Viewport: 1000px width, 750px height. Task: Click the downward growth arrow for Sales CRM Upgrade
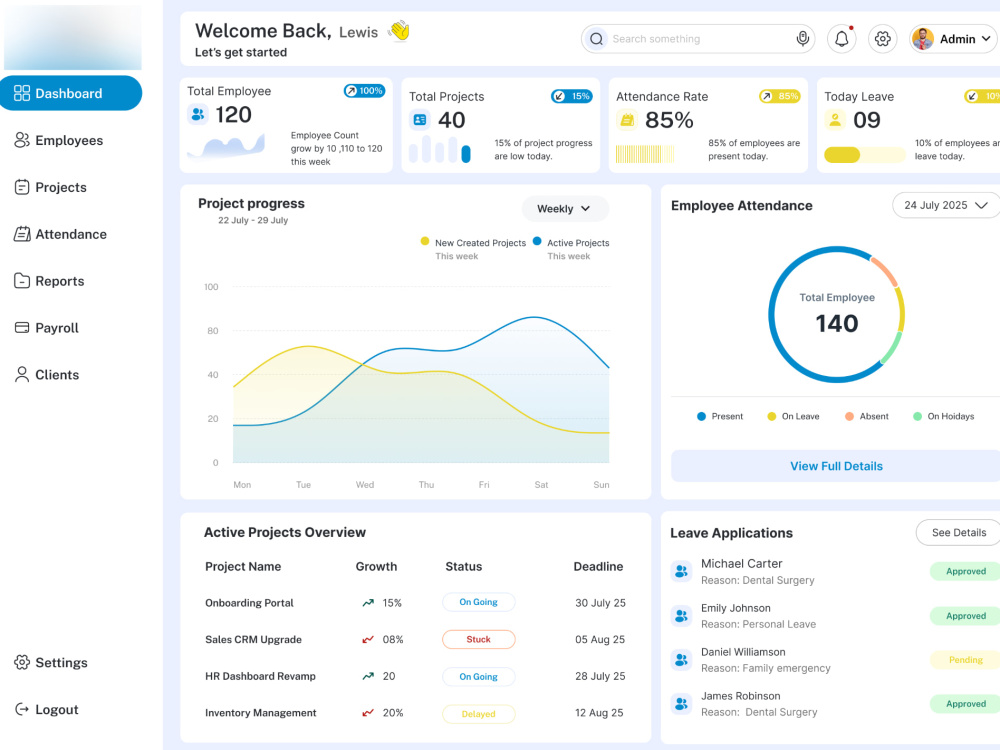coord(368,639)
